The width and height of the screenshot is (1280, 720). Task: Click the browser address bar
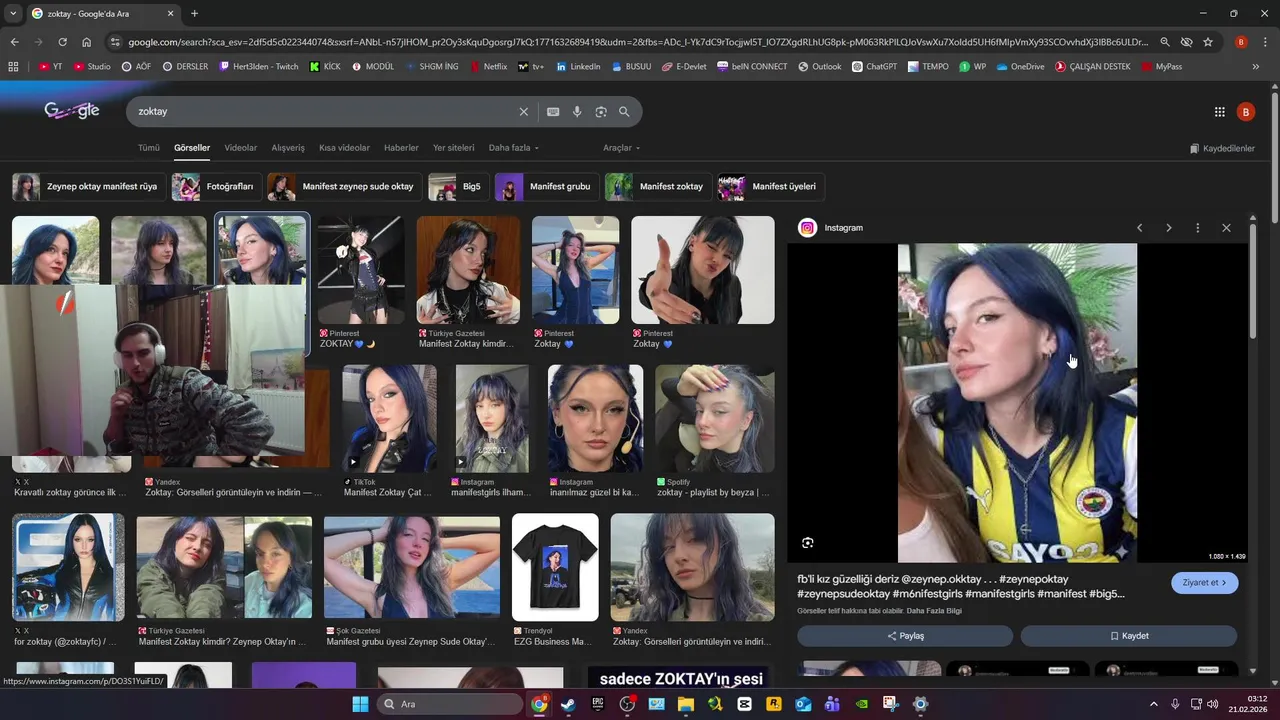pos(637,42)
